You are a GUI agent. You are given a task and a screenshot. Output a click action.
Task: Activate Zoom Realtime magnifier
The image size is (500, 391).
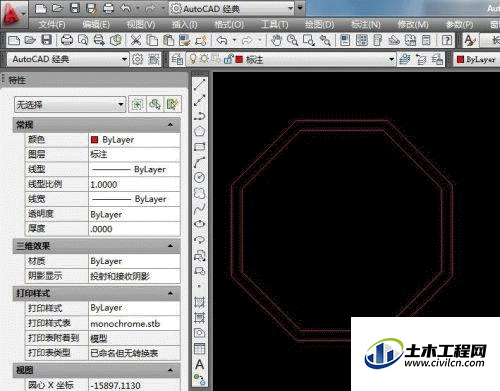(x=293, y=40)
